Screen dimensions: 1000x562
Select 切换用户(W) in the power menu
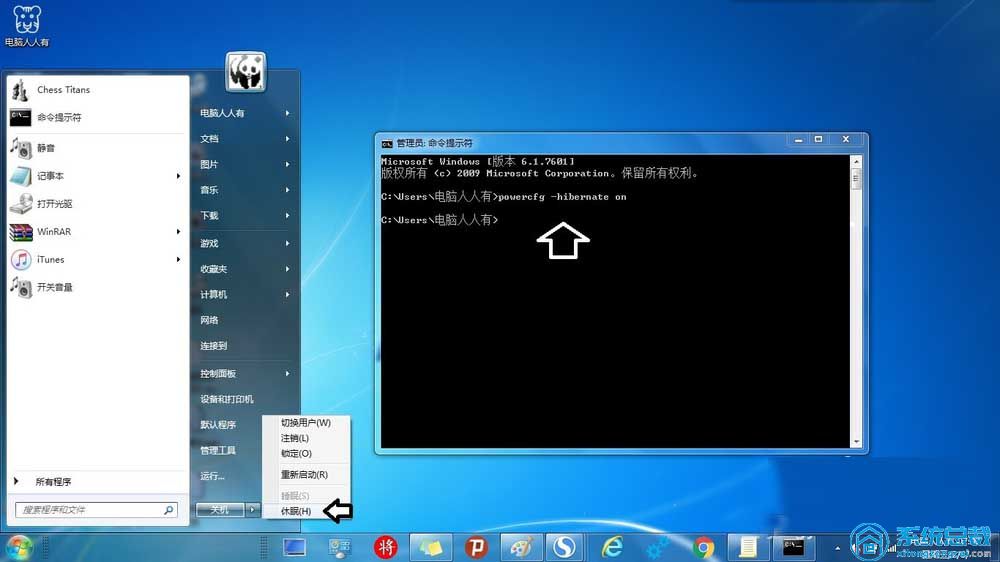pos(305,423)
